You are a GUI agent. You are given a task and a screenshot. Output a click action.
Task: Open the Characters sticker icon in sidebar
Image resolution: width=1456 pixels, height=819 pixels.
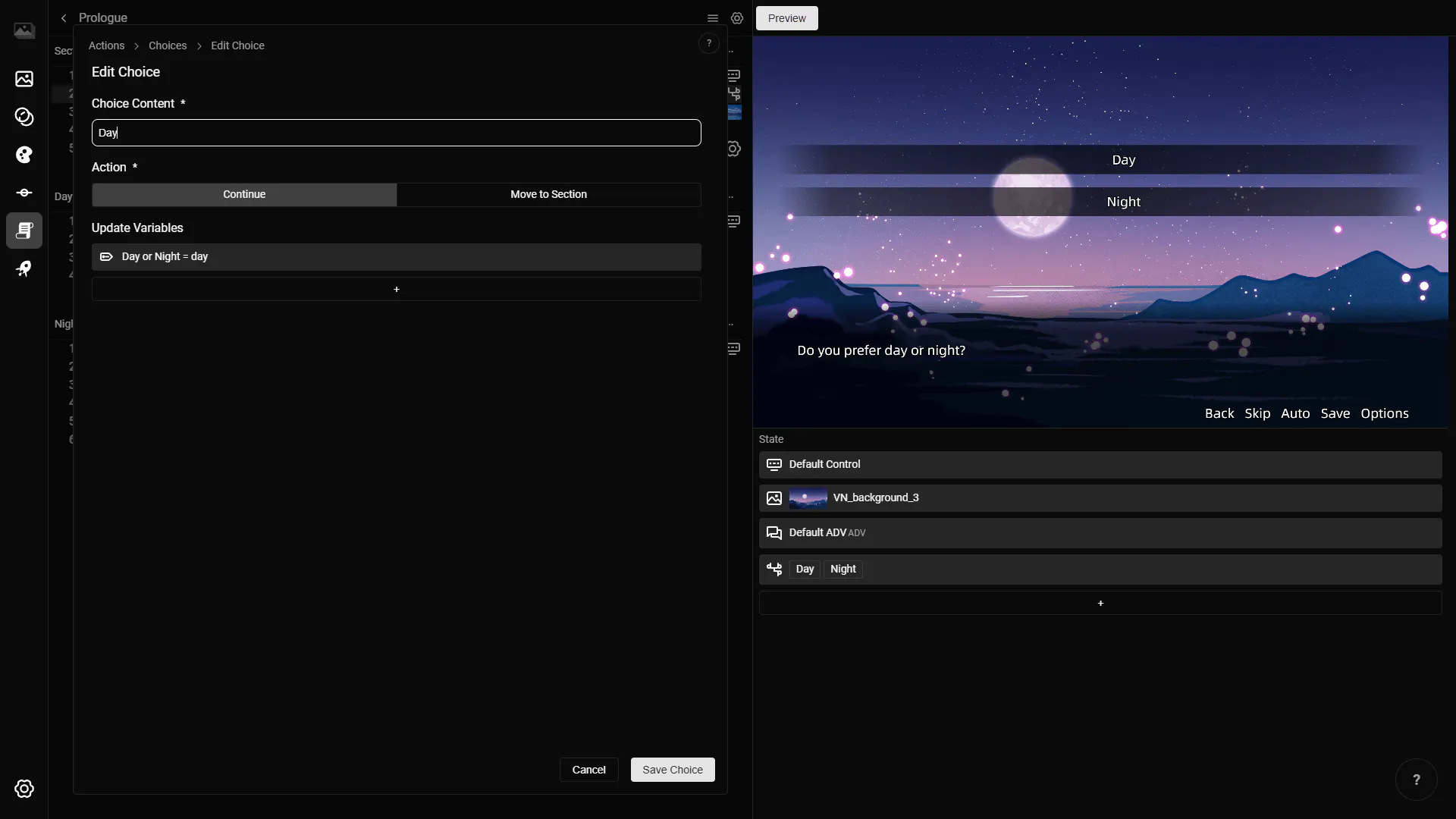pyautogui.click(x=24, y=117)
